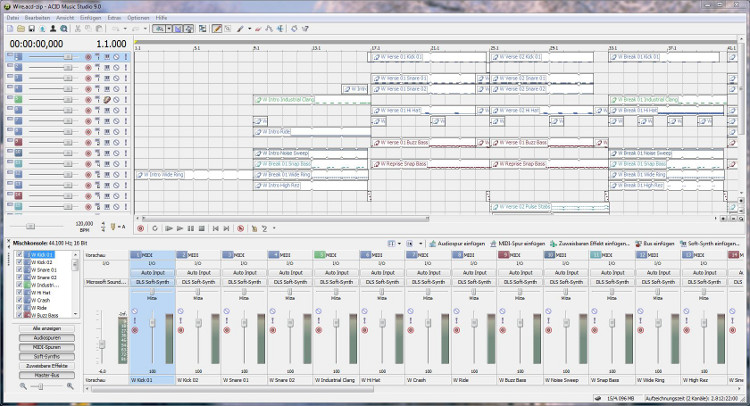The width and height of the screenshot is (750, 406).
Task: Select the Draw pencil tool
Action: (217, 29)
